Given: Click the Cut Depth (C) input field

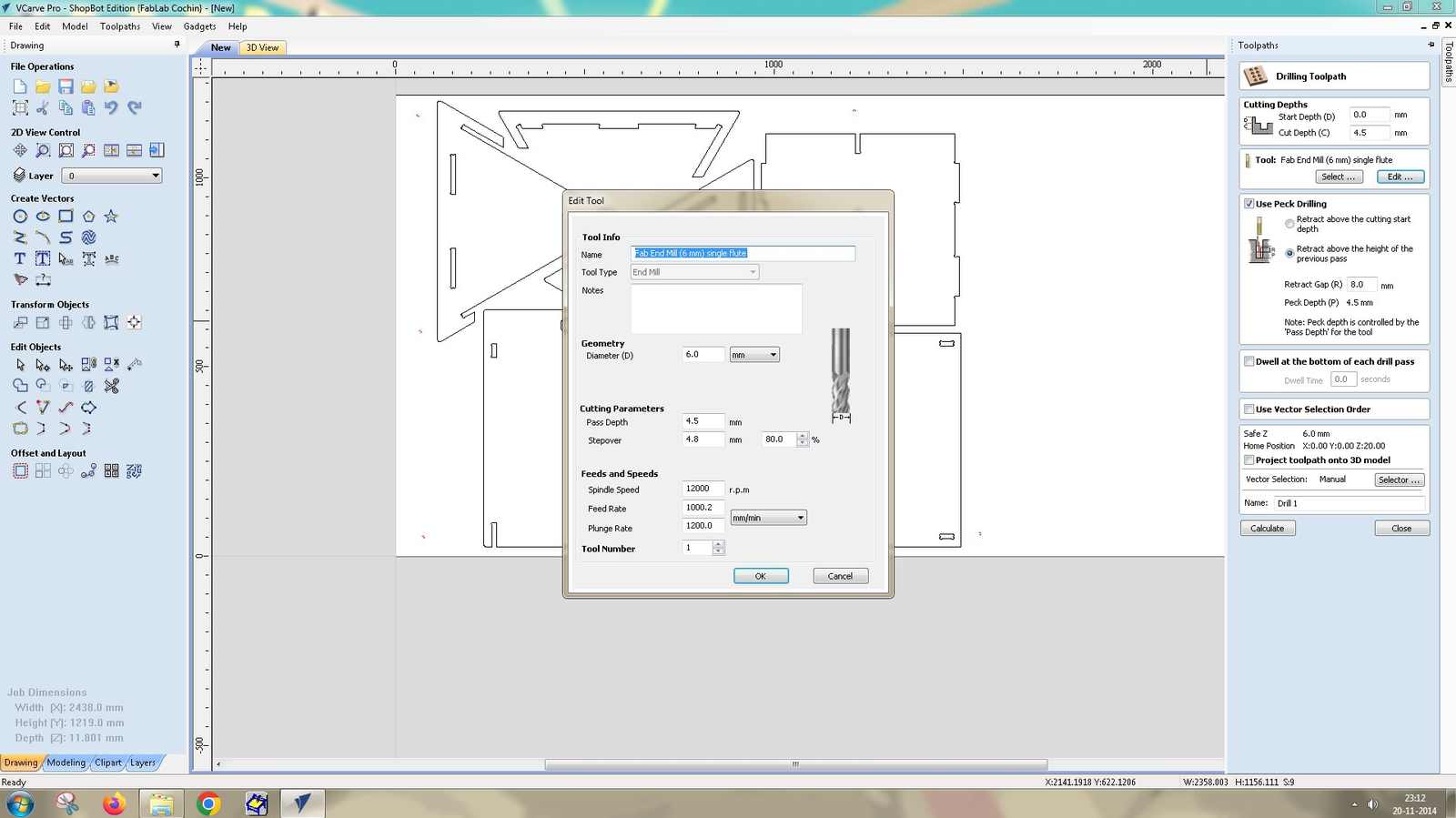Looking at the screenshot, I should coord(1370,133).
